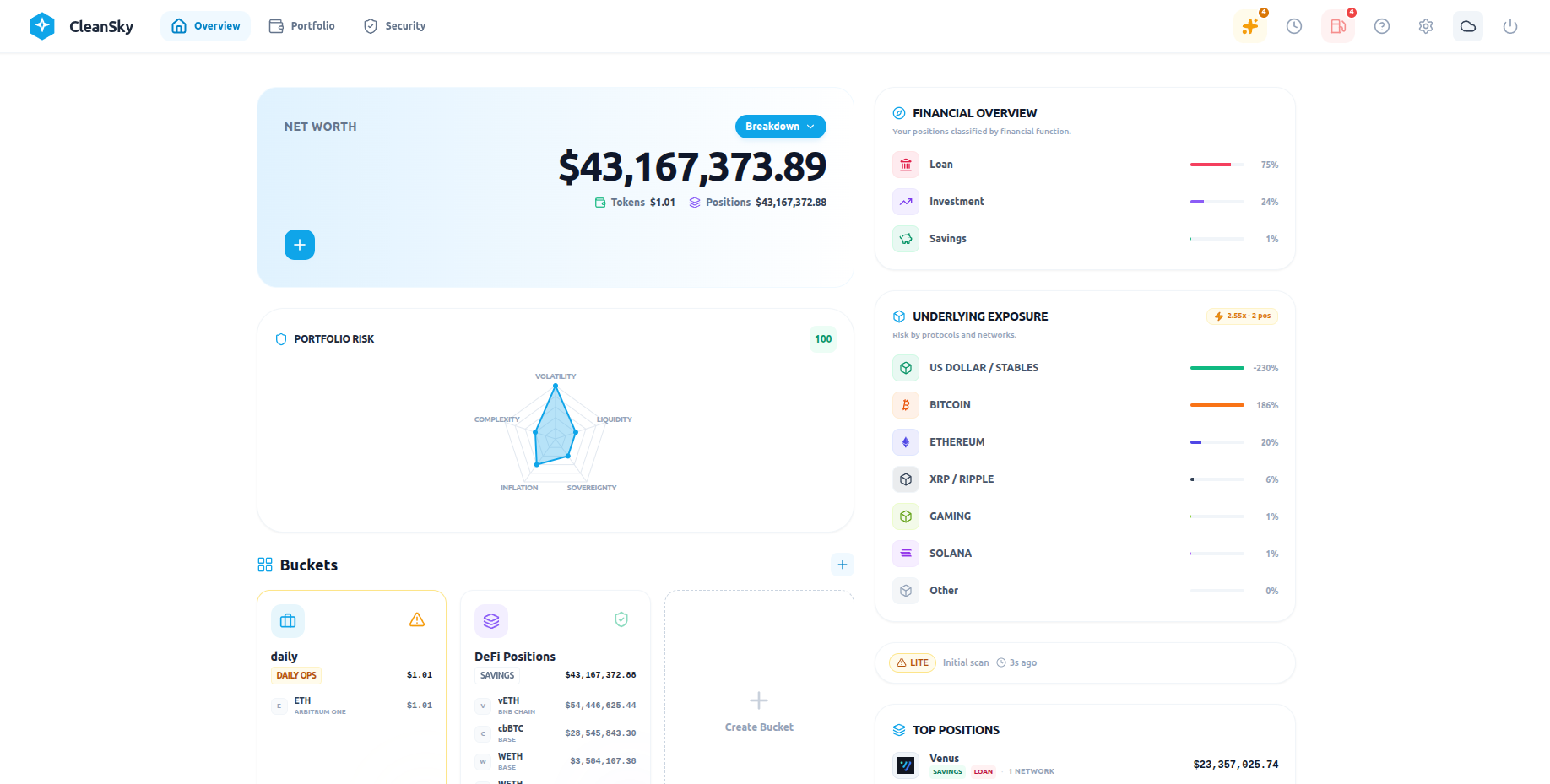The width and height of the screenshot is (1550, 784).
Task: Open the Breakdown dropdown on Net Worth
Action: point(779,126)
